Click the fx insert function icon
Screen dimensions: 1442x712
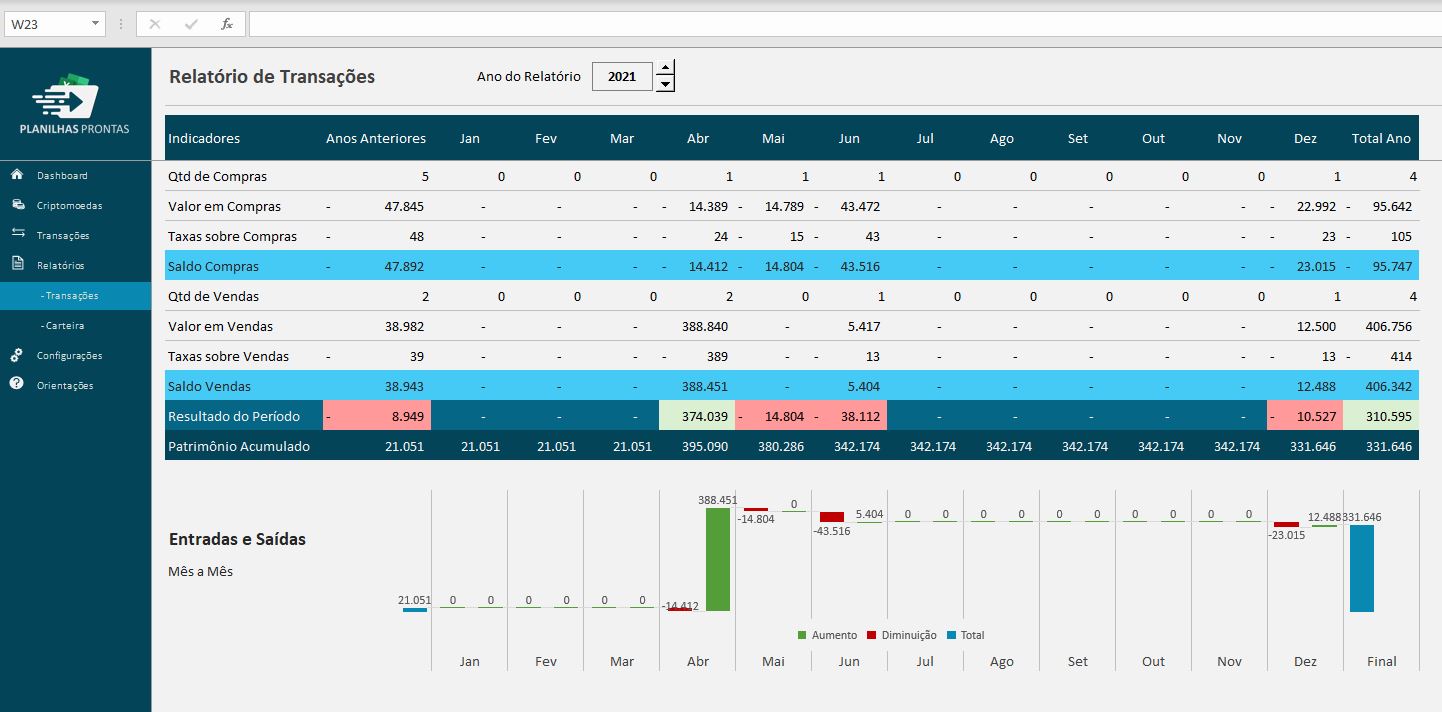pyautogui.click(x=225, y=24)
